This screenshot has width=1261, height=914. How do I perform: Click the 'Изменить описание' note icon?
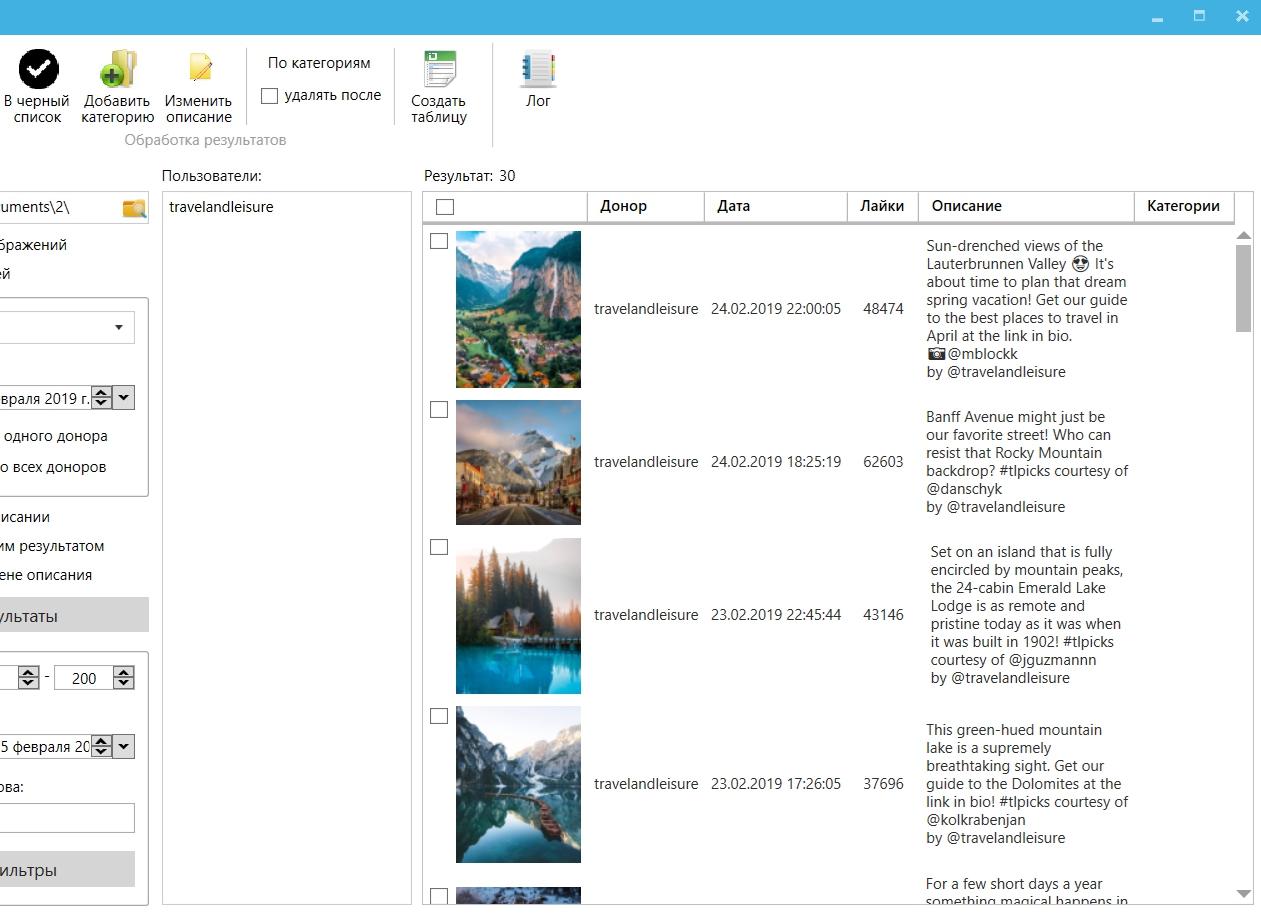click(200, 68)
